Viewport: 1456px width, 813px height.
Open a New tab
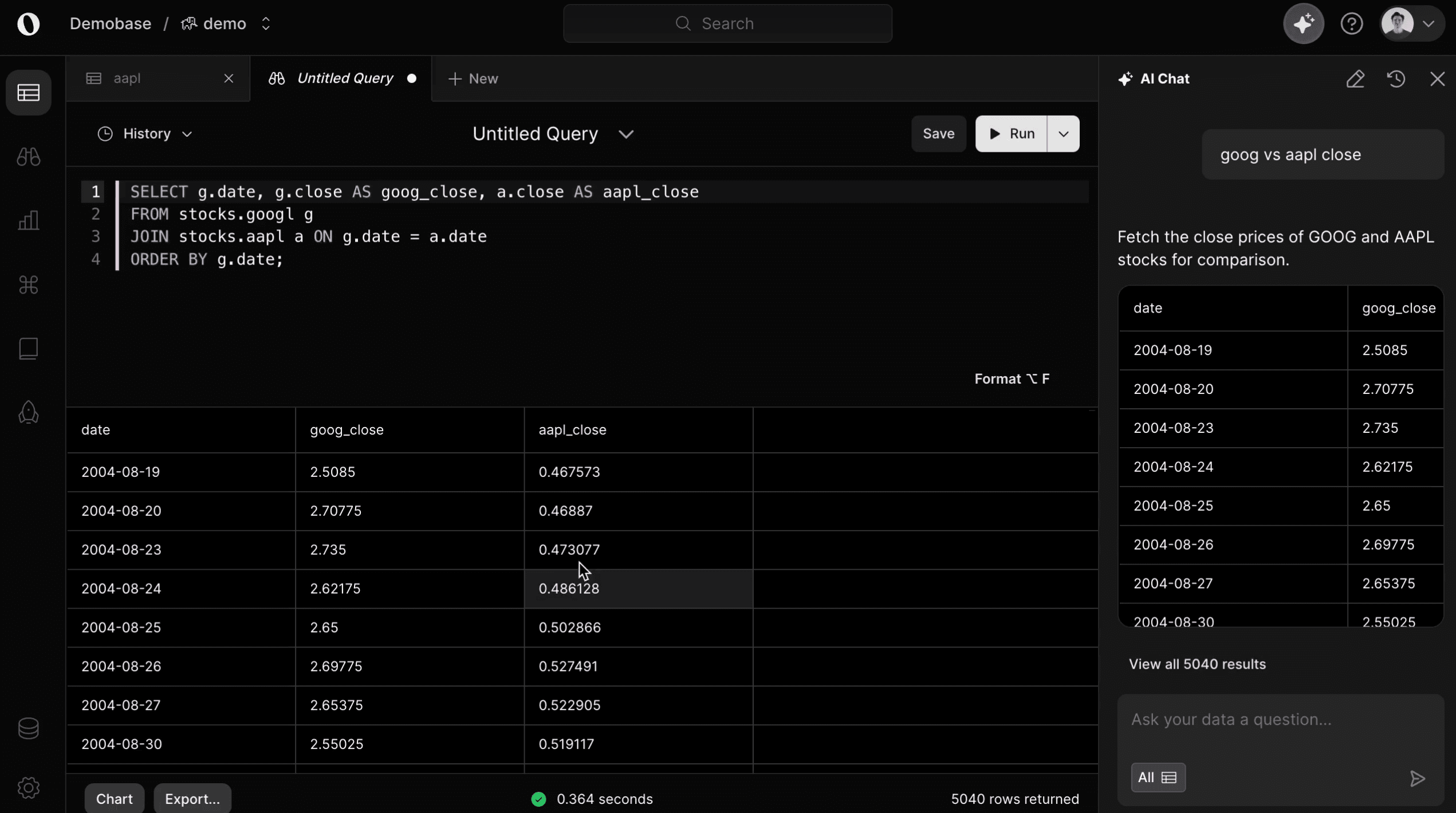473,78
